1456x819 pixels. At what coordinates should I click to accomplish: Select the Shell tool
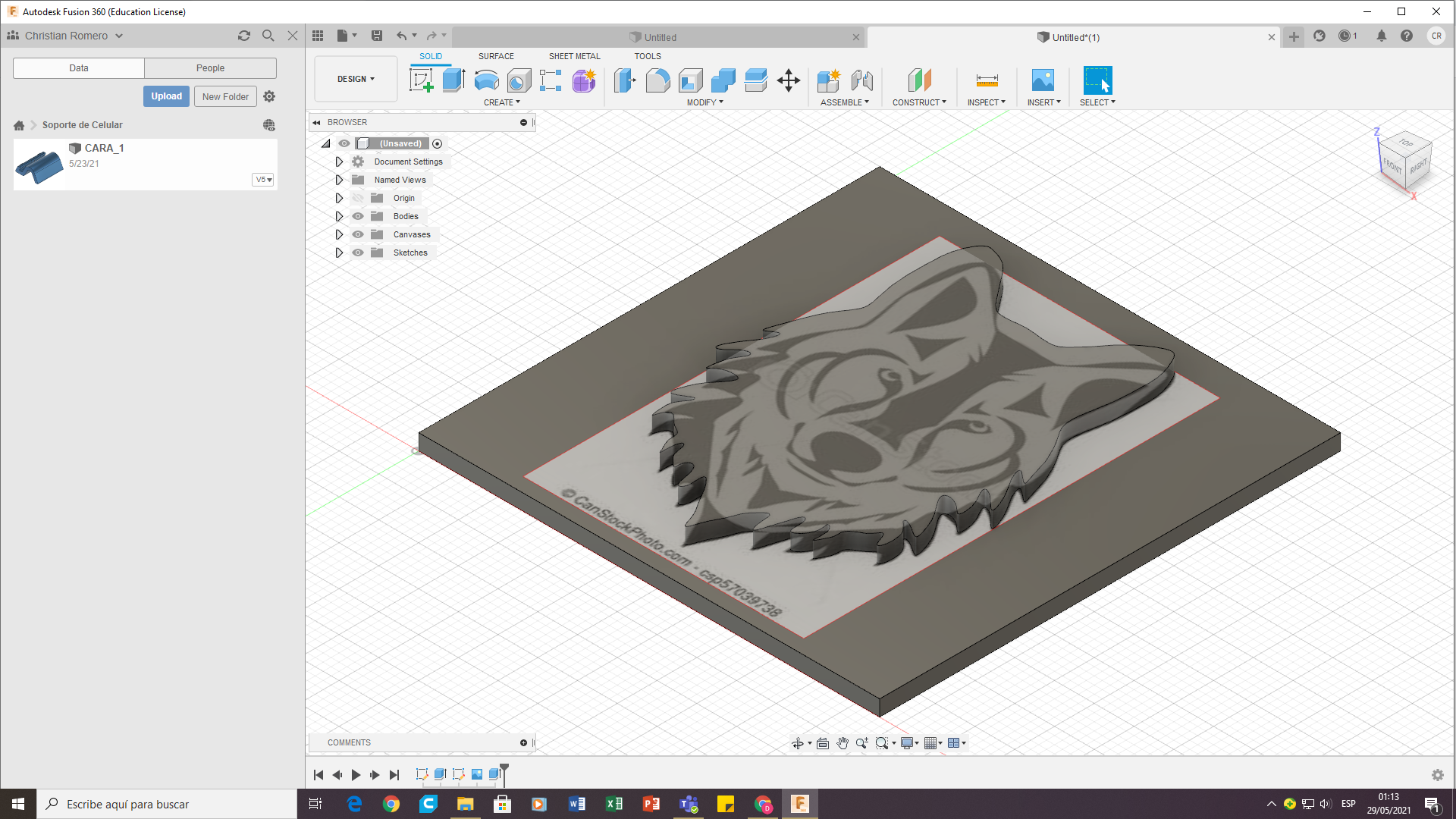(x=690, y=80)
